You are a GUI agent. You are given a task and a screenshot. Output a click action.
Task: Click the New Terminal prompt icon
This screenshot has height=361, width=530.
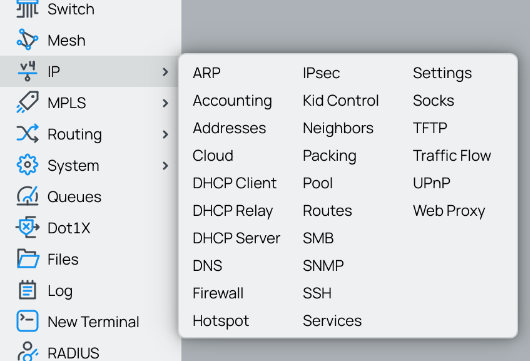click(x=27, y=321)
